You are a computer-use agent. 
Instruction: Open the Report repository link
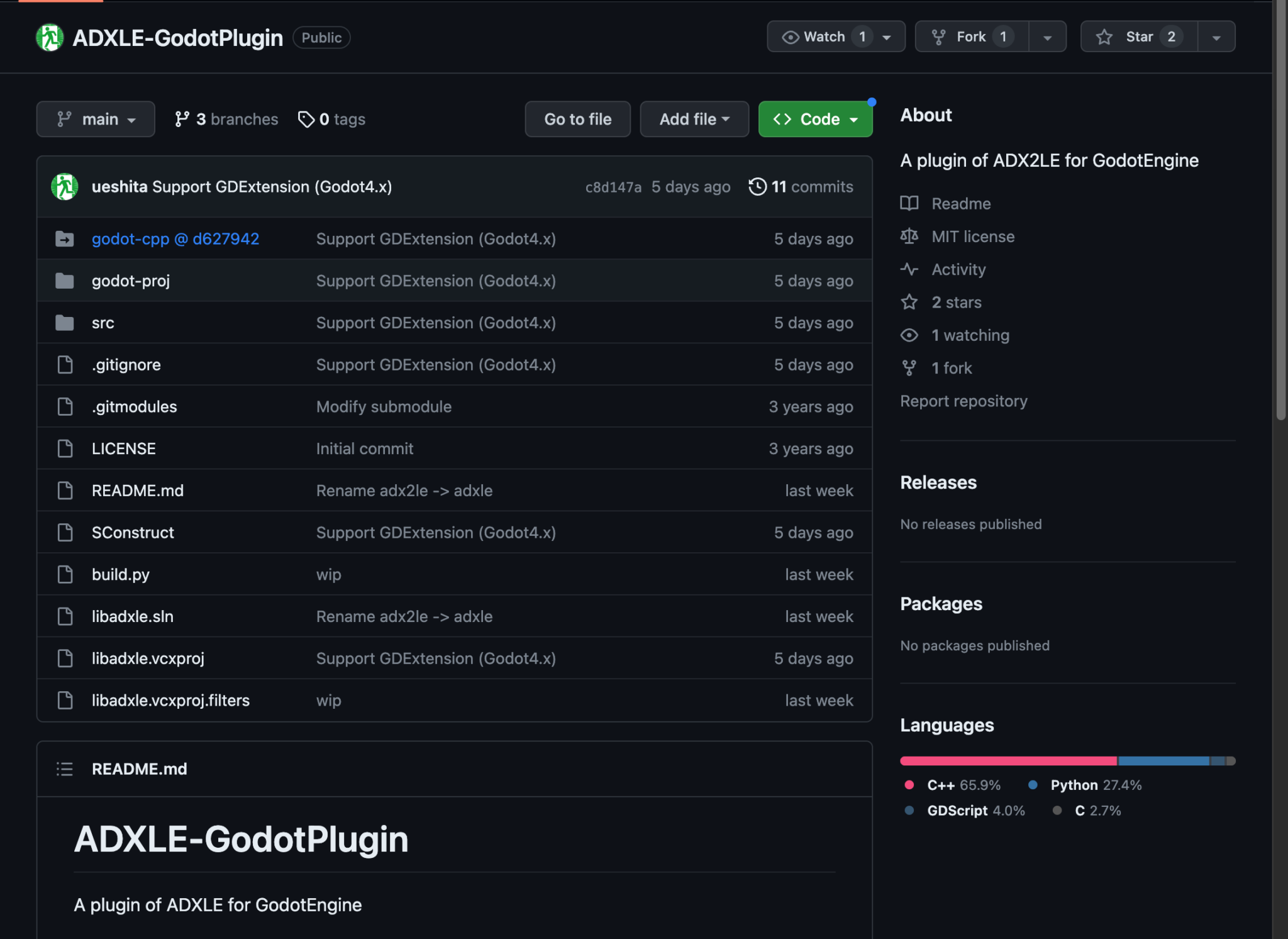[963, 401]
